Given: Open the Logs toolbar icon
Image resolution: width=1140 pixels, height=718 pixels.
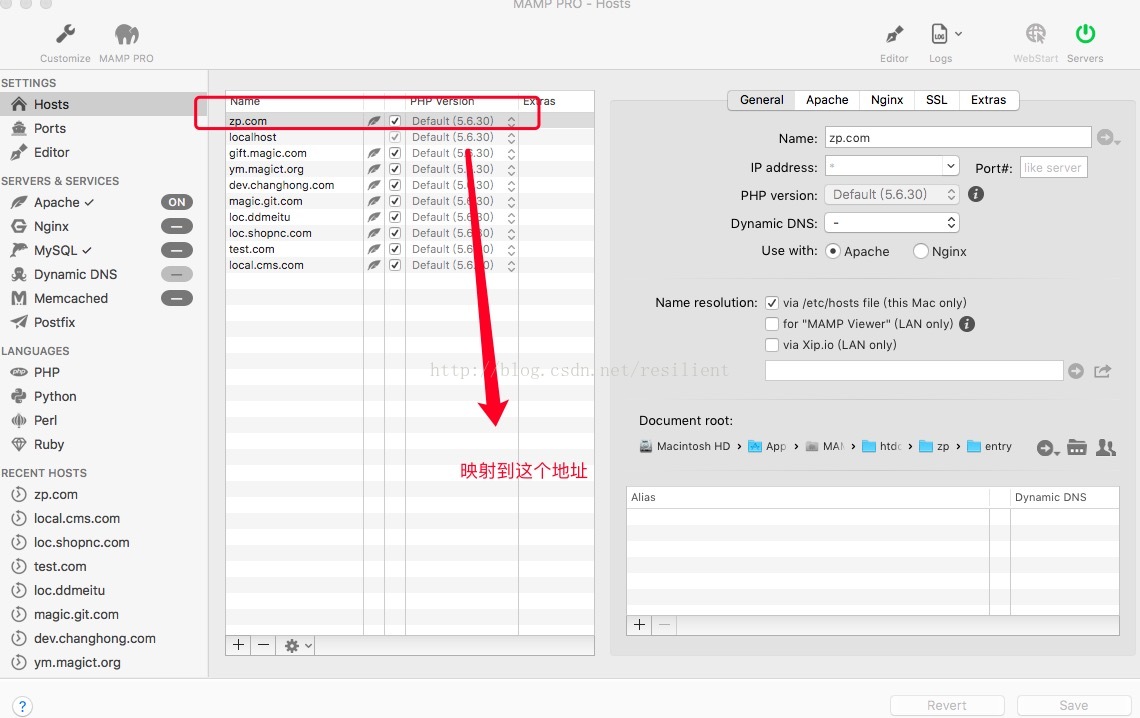Looking at the screenshot, I should click(939, 33).
